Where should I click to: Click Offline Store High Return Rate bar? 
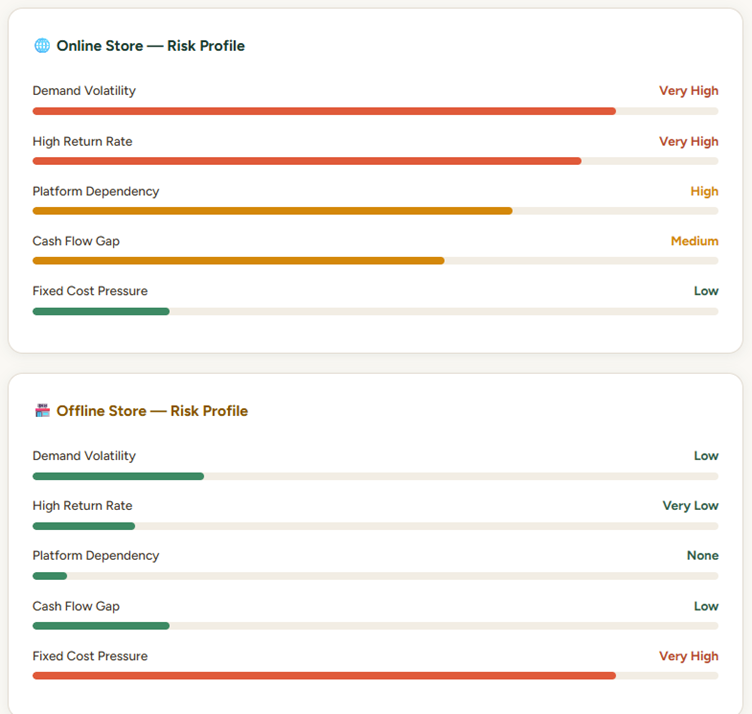(x=83, y=526)
